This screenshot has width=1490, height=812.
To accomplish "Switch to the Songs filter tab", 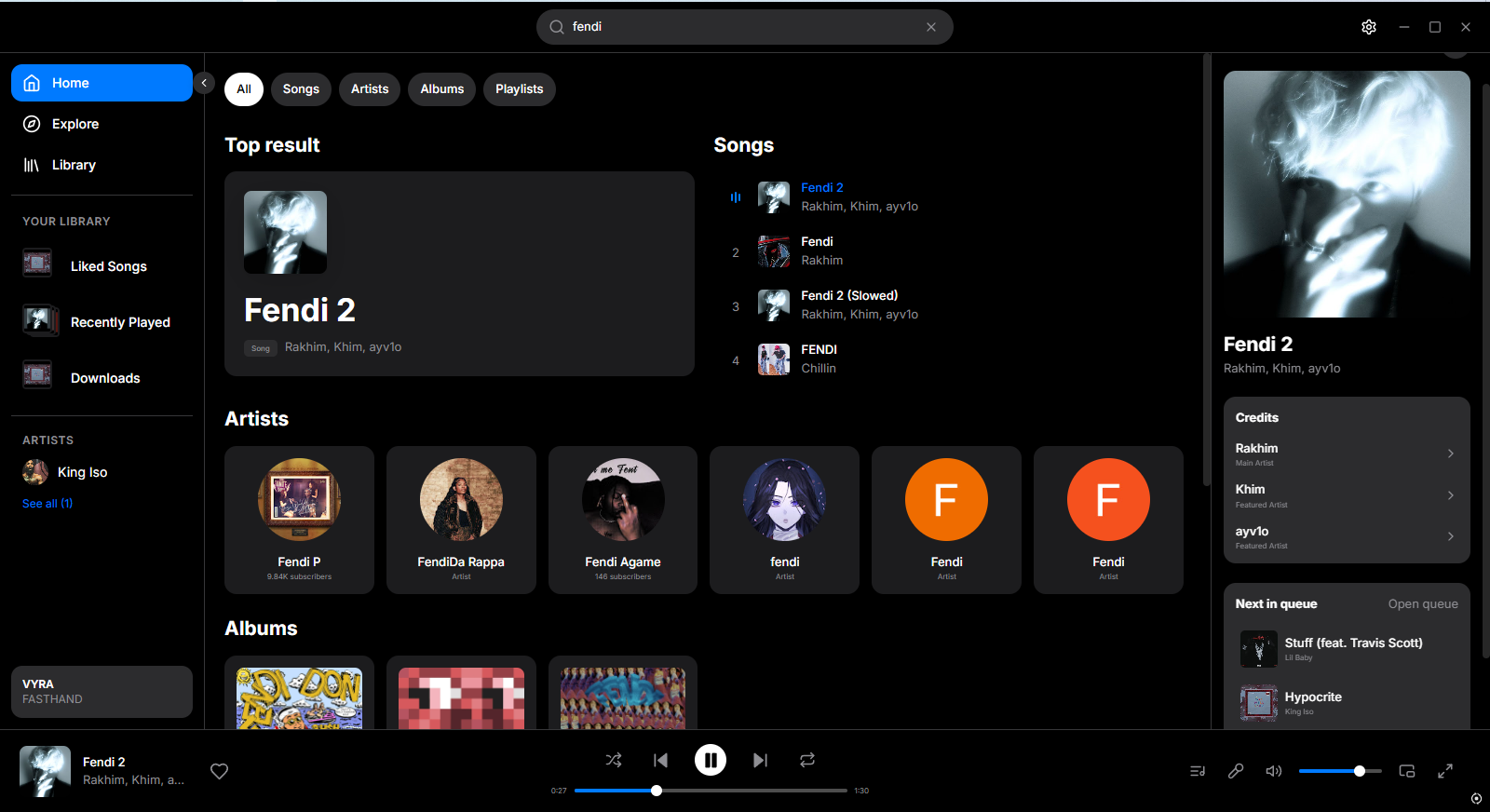I will click(x=301, y=89).
